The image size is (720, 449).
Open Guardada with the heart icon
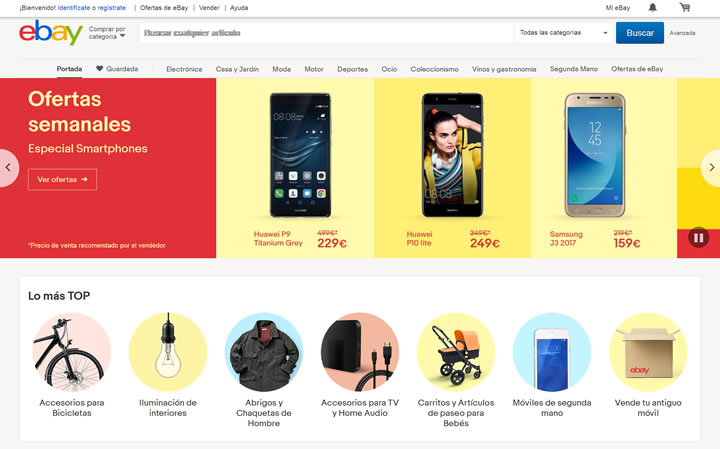point(117,69)
